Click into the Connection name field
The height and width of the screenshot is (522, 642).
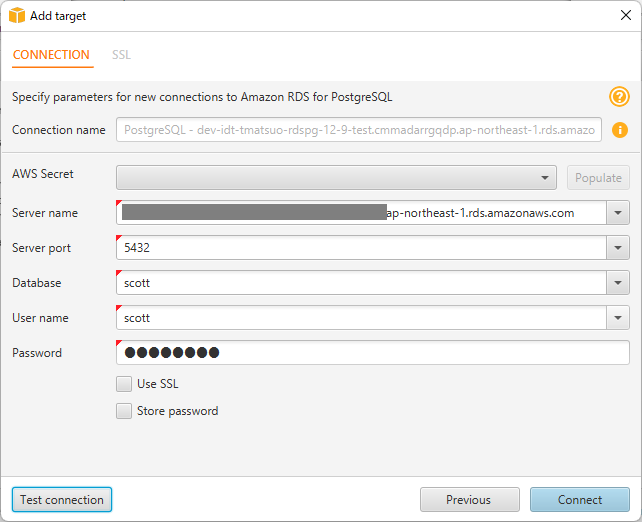coord(359,130)
